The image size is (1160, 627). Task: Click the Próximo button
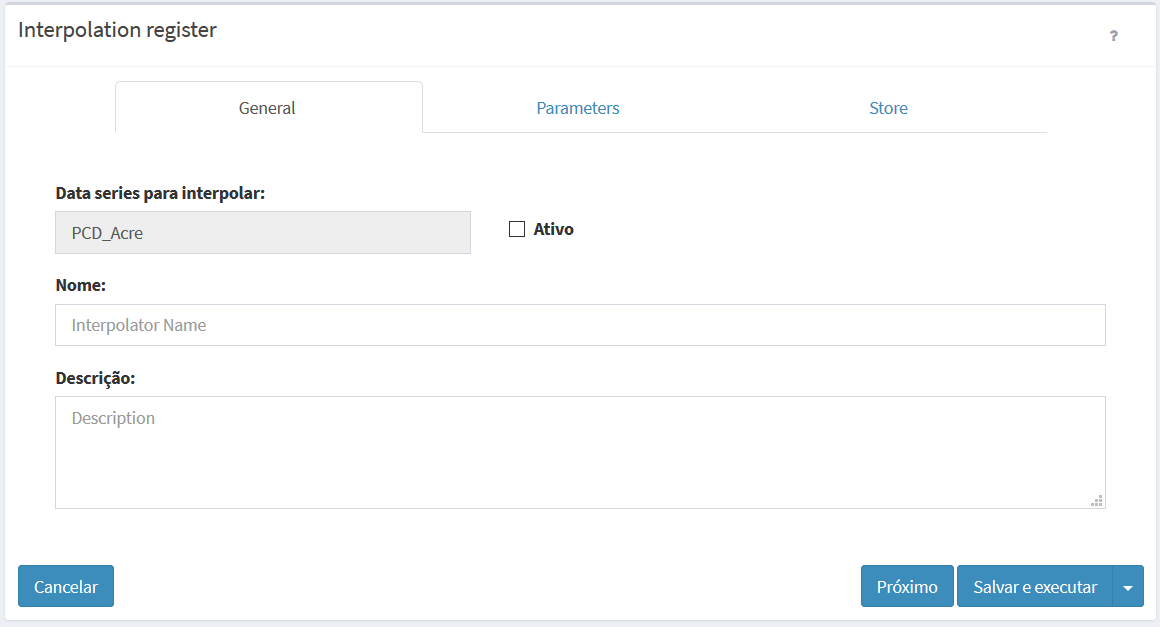(x=907, y=586)
